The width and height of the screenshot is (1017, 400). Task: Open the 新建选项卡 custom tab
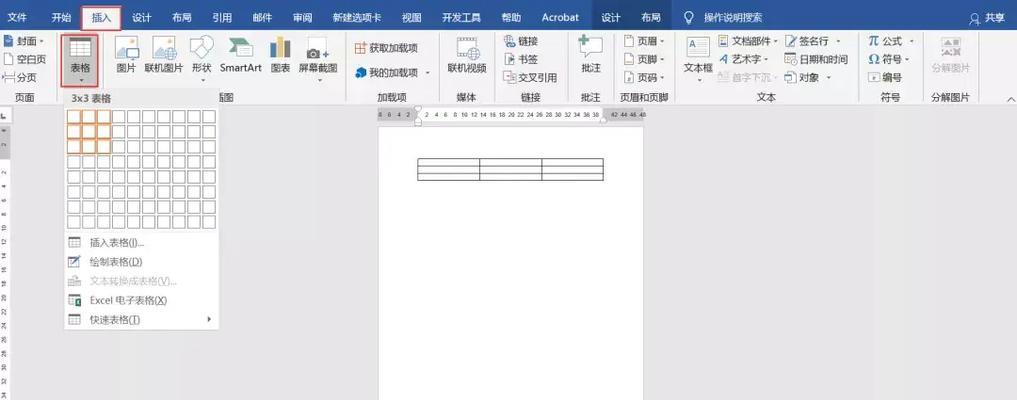(x=357, y=18)
